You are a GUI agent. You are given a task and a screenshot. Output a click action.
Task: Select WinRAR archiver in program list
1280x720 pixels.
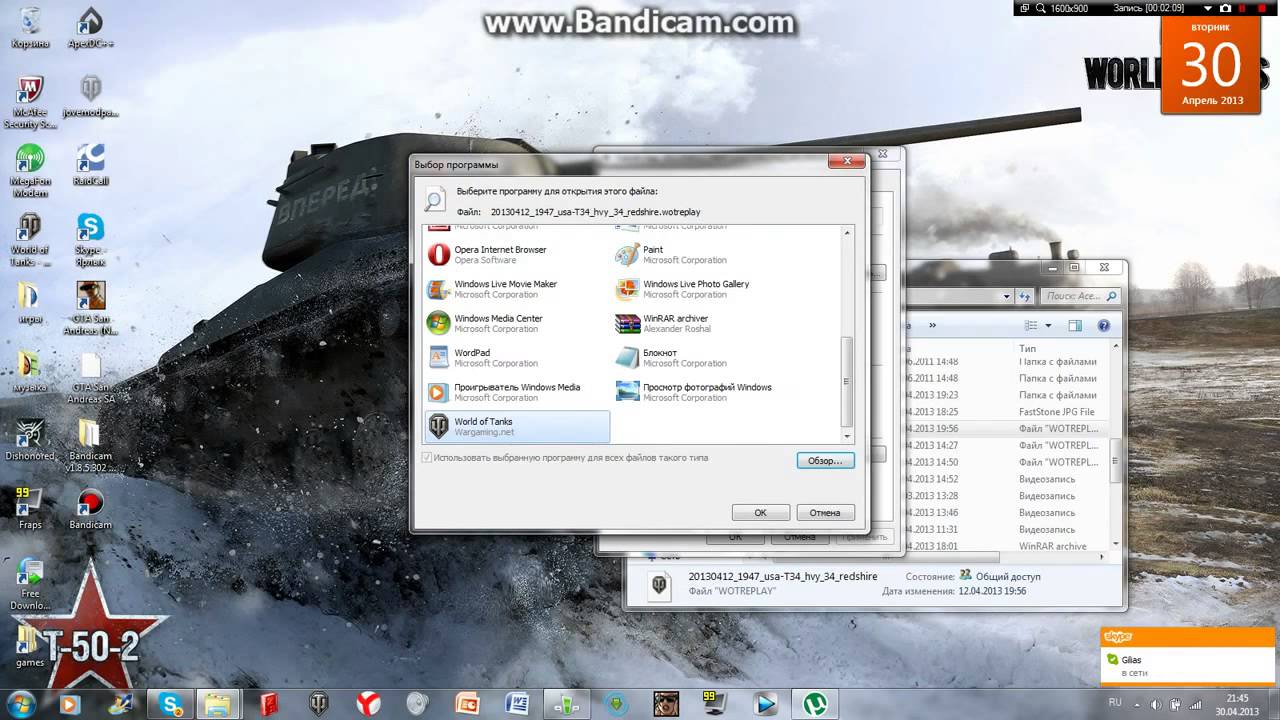[x=706, y=323]
